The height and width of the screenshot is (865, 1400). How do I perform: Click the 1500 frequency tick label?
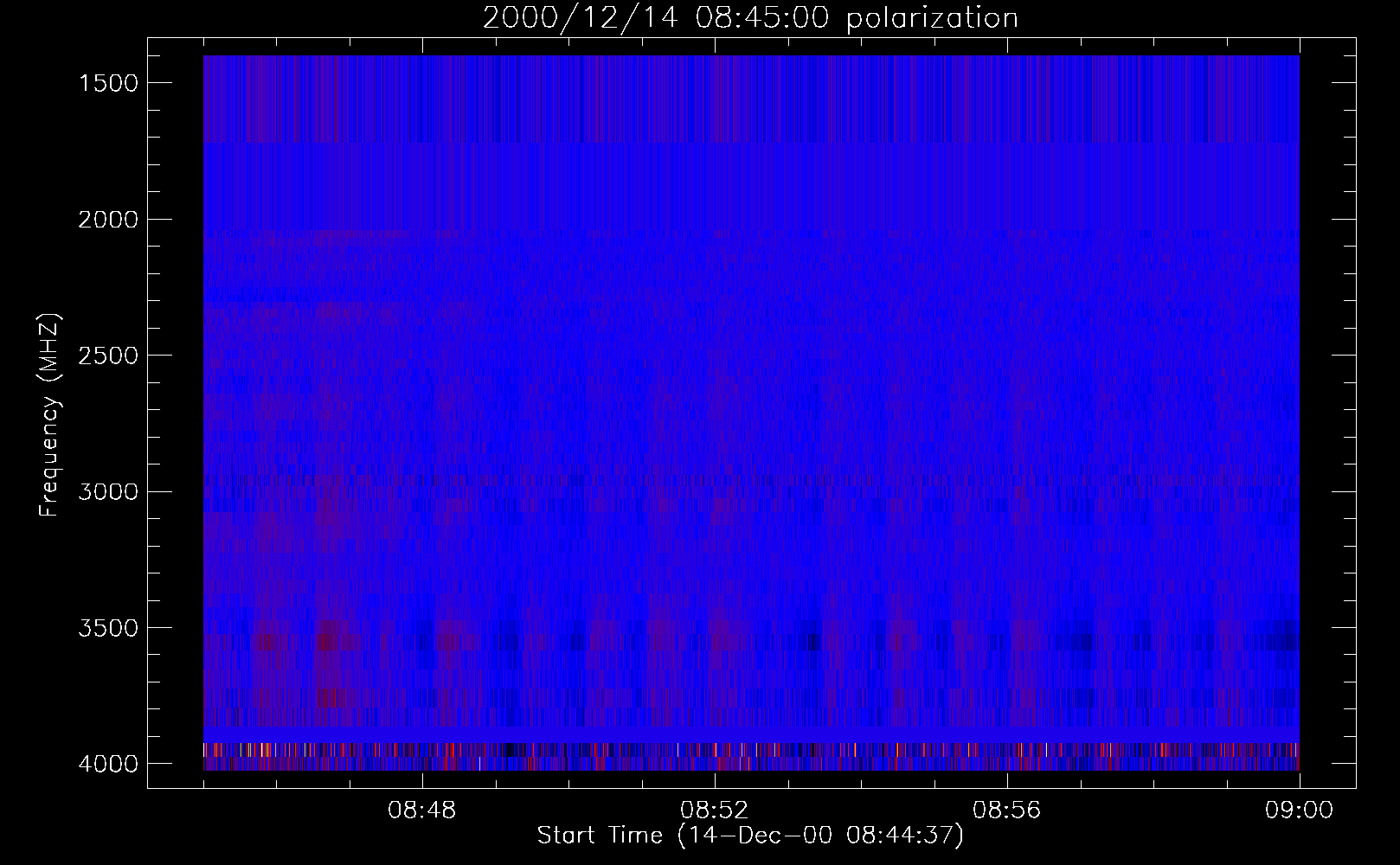click(x=108, y=83)
